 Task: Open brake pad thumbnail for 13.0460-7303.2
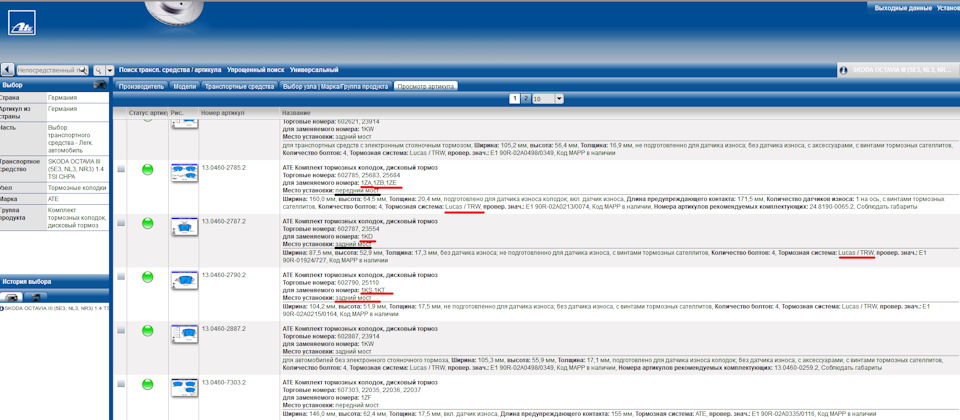click(184, 388)
